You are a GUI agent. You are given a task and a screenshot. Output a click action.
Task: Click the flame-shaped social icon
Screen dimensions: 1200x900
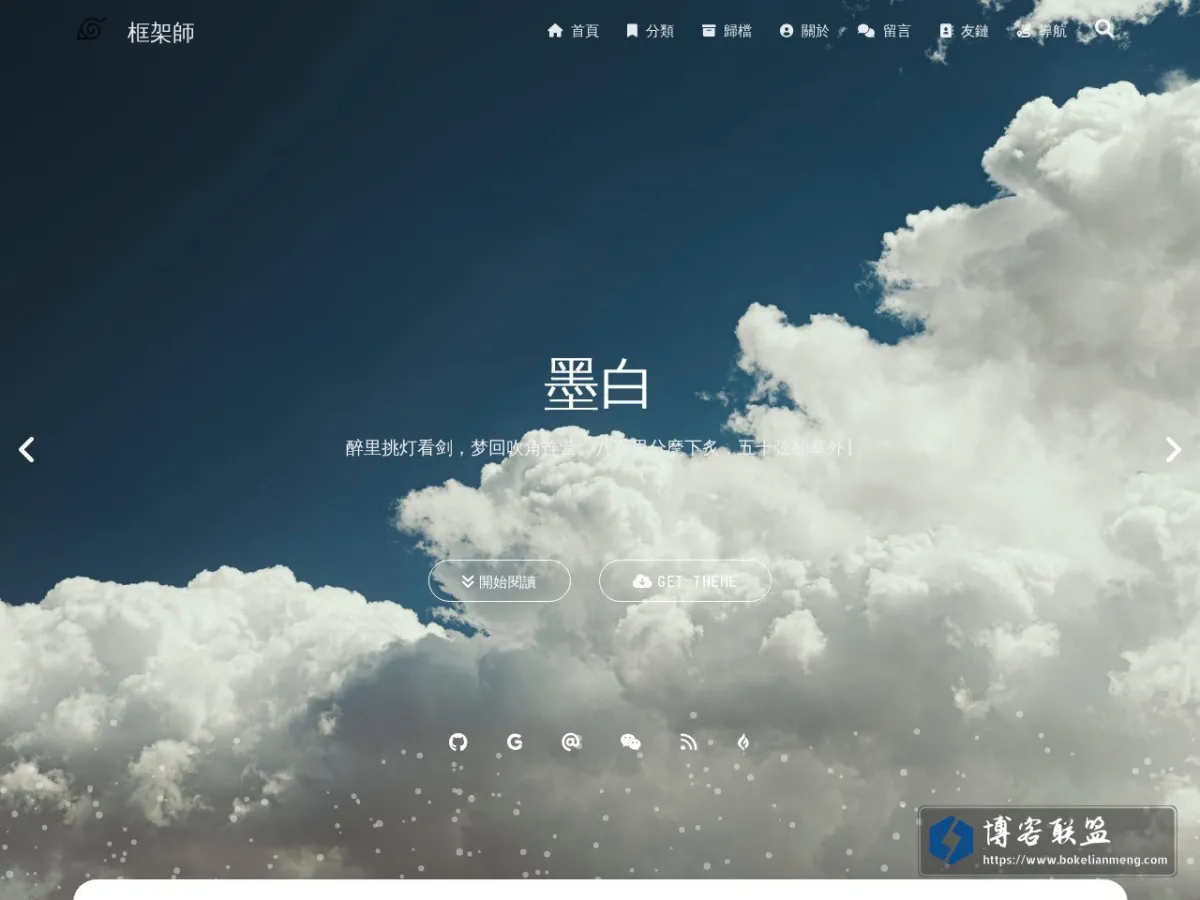click(743, 742)
